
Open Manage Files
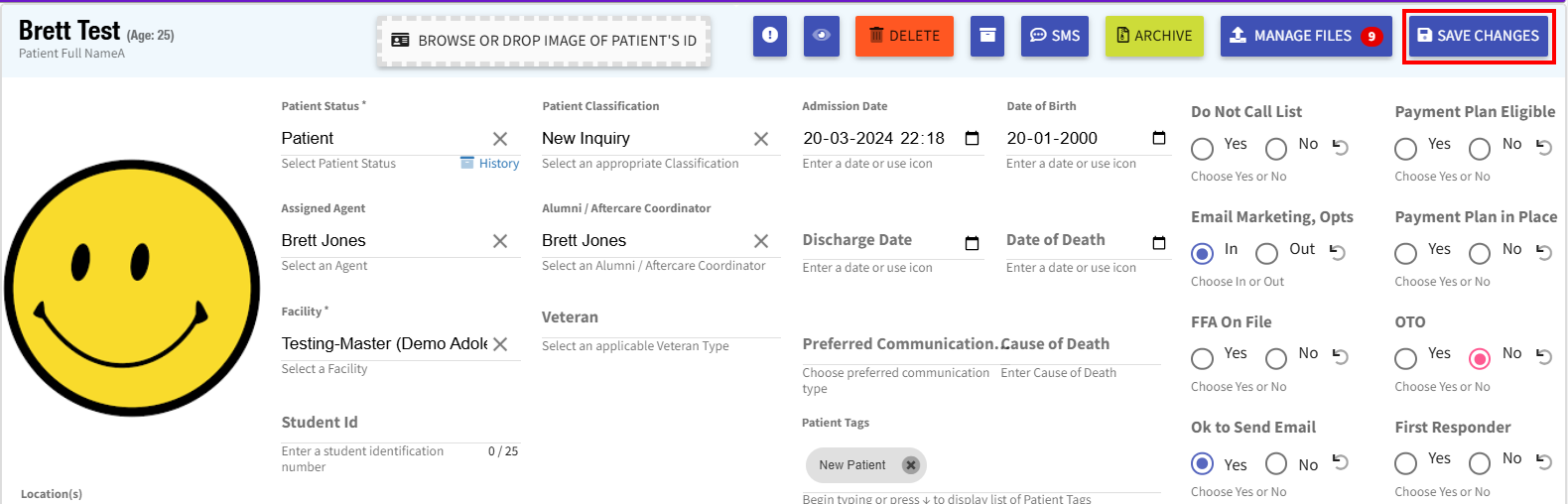pyautogui.click(x=1302, y=36)
